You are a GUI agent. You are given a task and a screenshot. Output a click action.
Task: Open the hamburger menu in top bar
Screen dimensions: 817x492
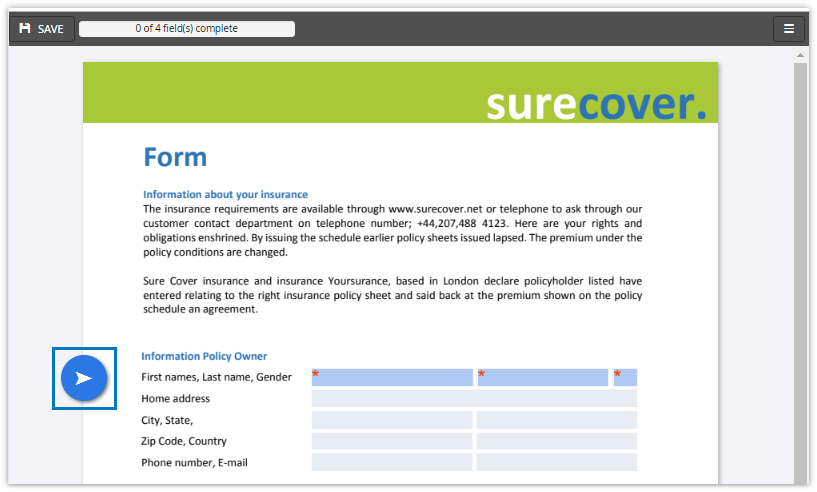click(x=788, y=29)
